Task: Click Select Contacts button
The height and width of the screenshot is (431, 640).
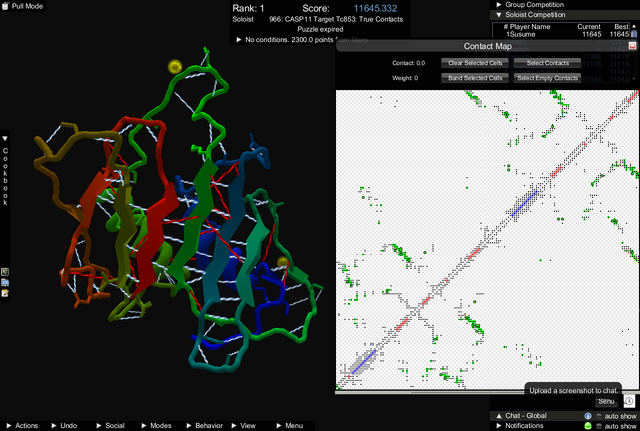Action: pyautogui.click(x=547, y=63)
